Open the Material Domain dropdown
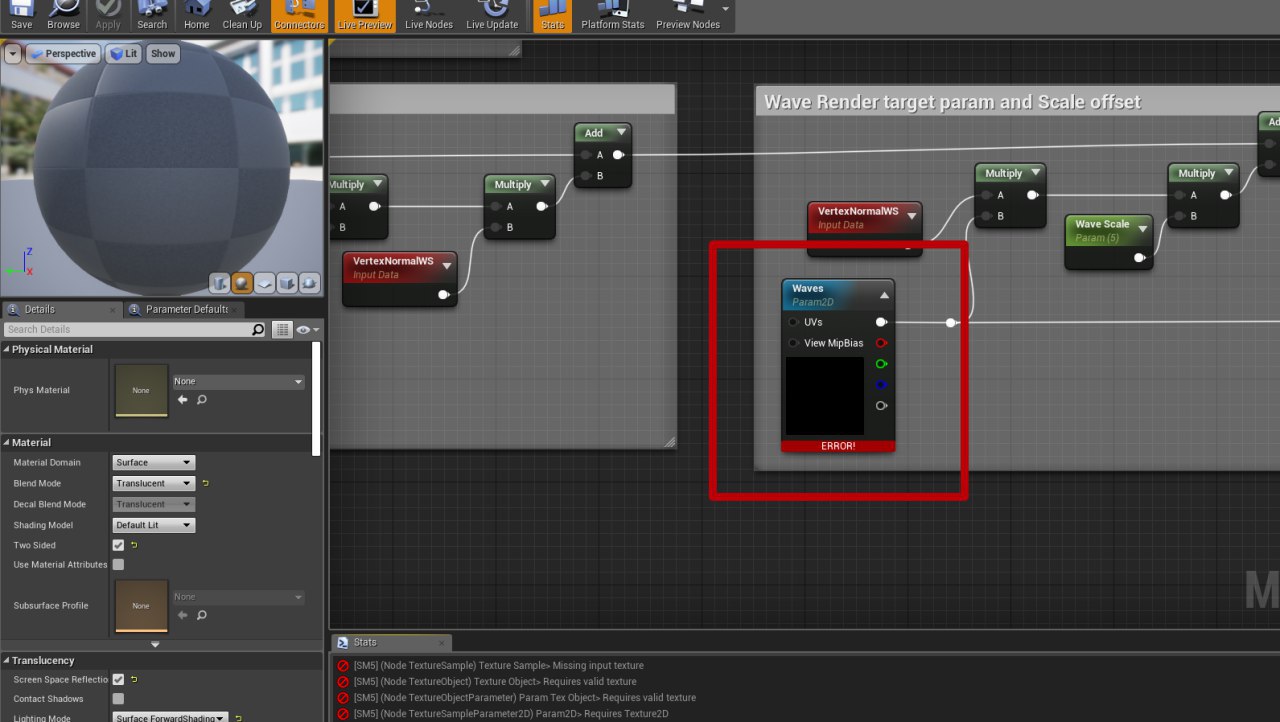The width and height of the screenshot is (1280, 722). pyautogui.click(x=154, y=462)
